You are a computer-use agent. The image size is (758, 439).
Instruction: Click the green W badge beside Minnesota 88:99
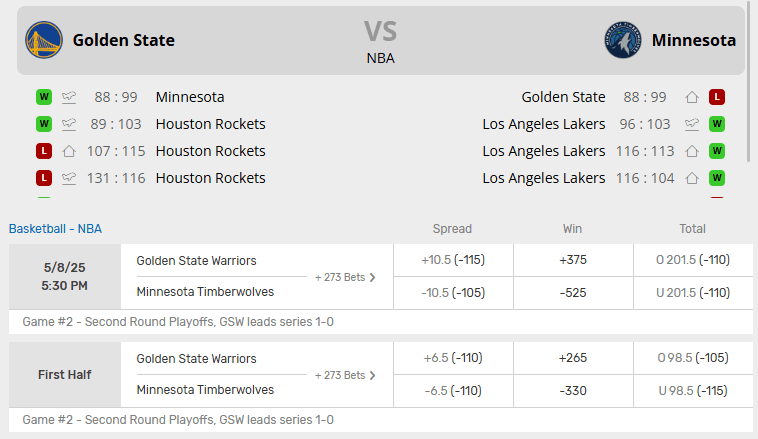[44, 97]
